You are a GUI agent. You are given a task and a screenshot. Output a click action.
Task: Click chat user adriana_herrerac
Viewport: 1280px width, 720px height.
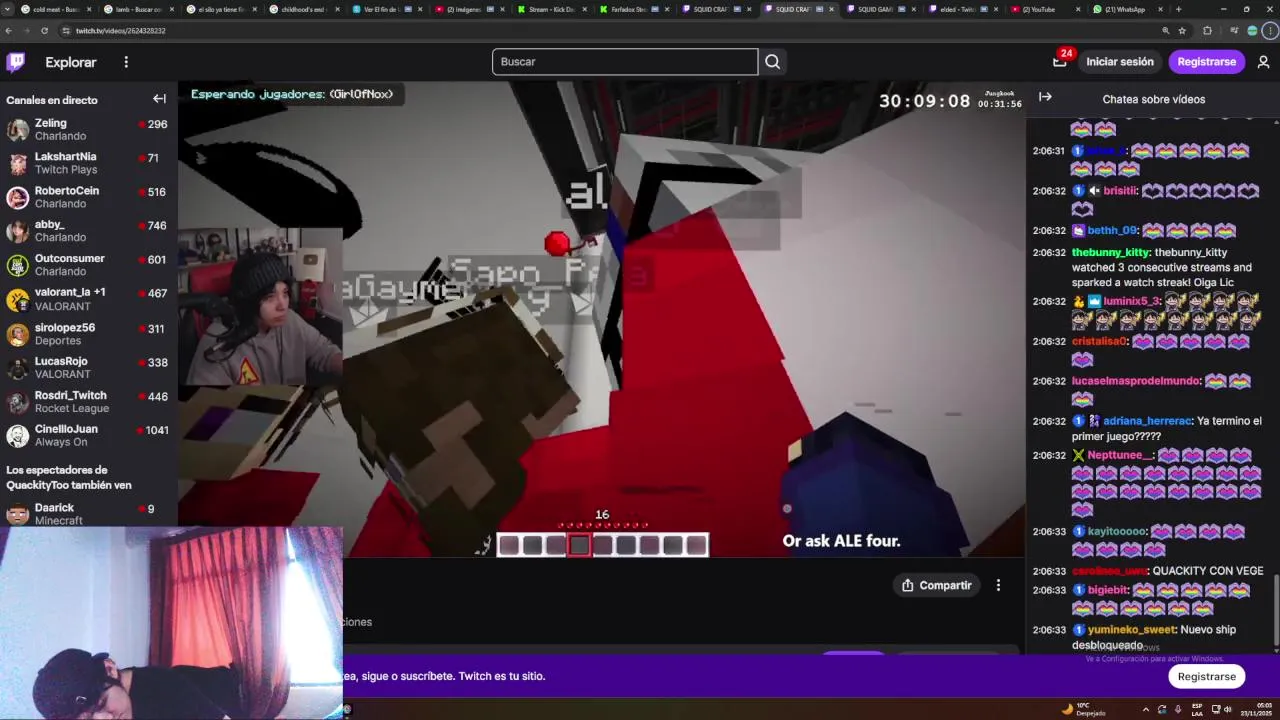tap(1147, 421)
